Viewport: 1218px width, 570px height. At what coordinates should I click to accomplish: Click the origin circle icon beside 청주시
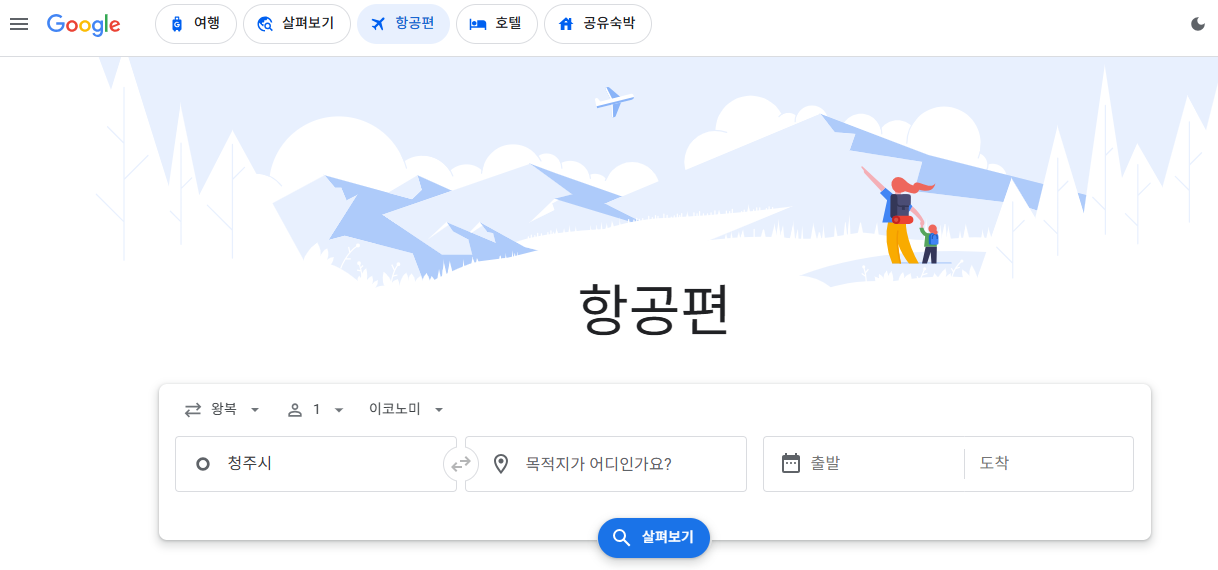[203, 464]
